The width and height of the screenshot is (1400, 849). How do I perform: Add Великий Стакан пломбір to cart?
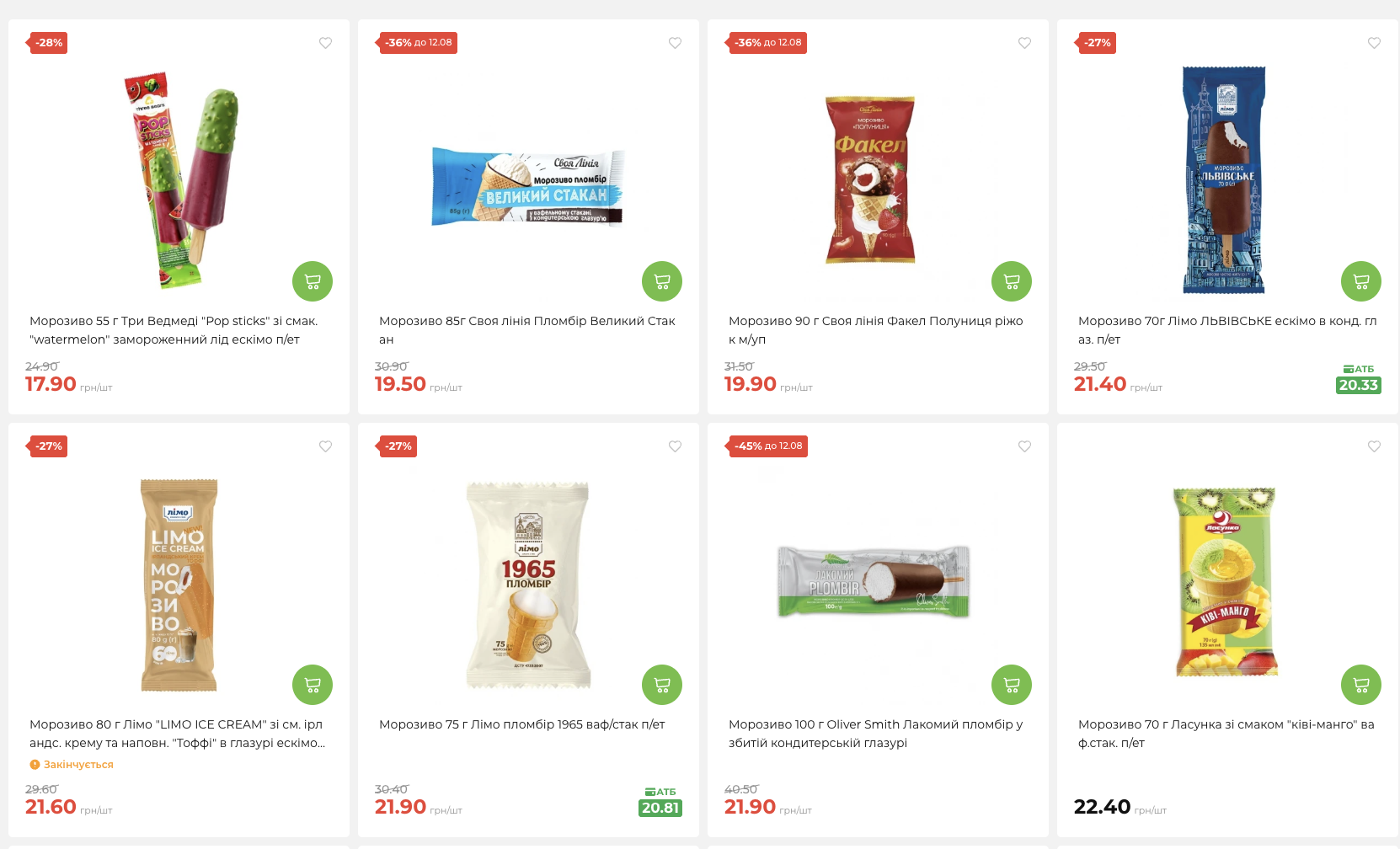click(x=662, y=281)
